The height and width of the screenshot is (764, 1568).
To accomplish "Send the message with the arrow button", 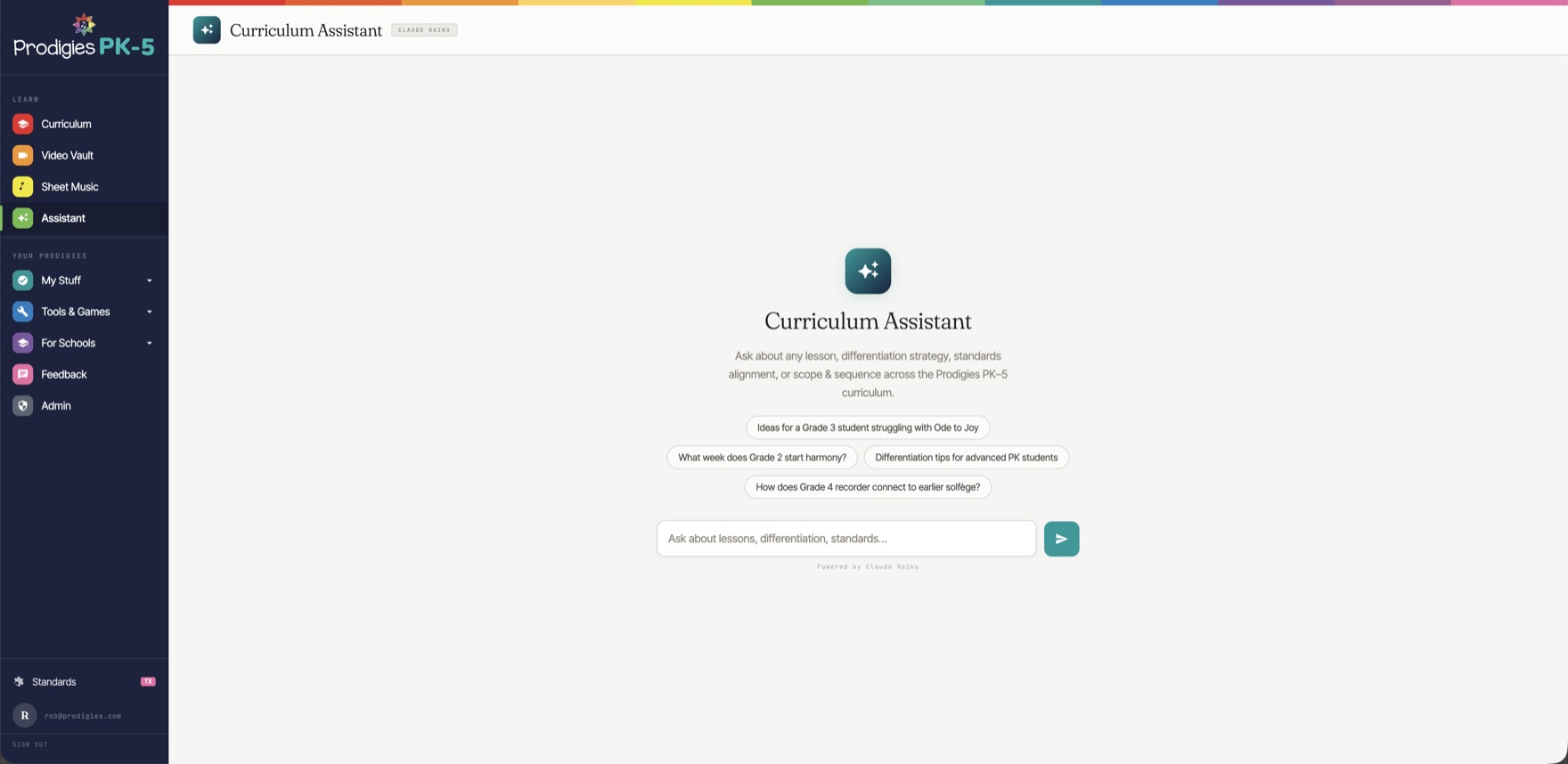I will tap(1061, 539).
